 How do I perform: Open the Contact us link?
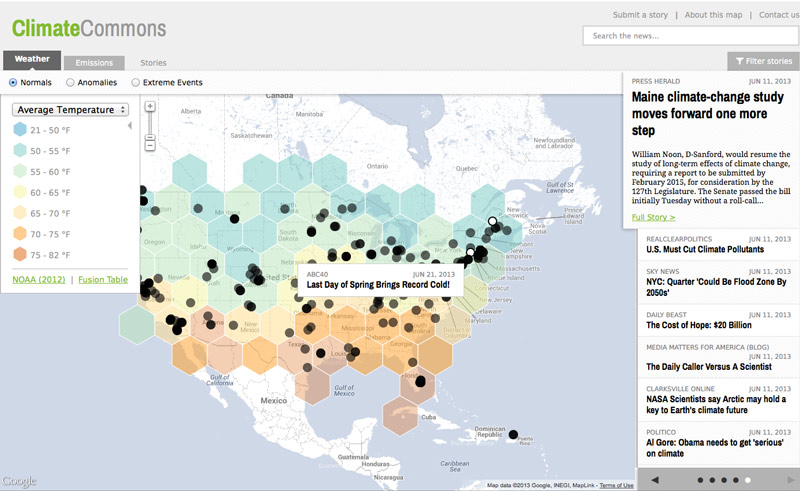[779, 15]
